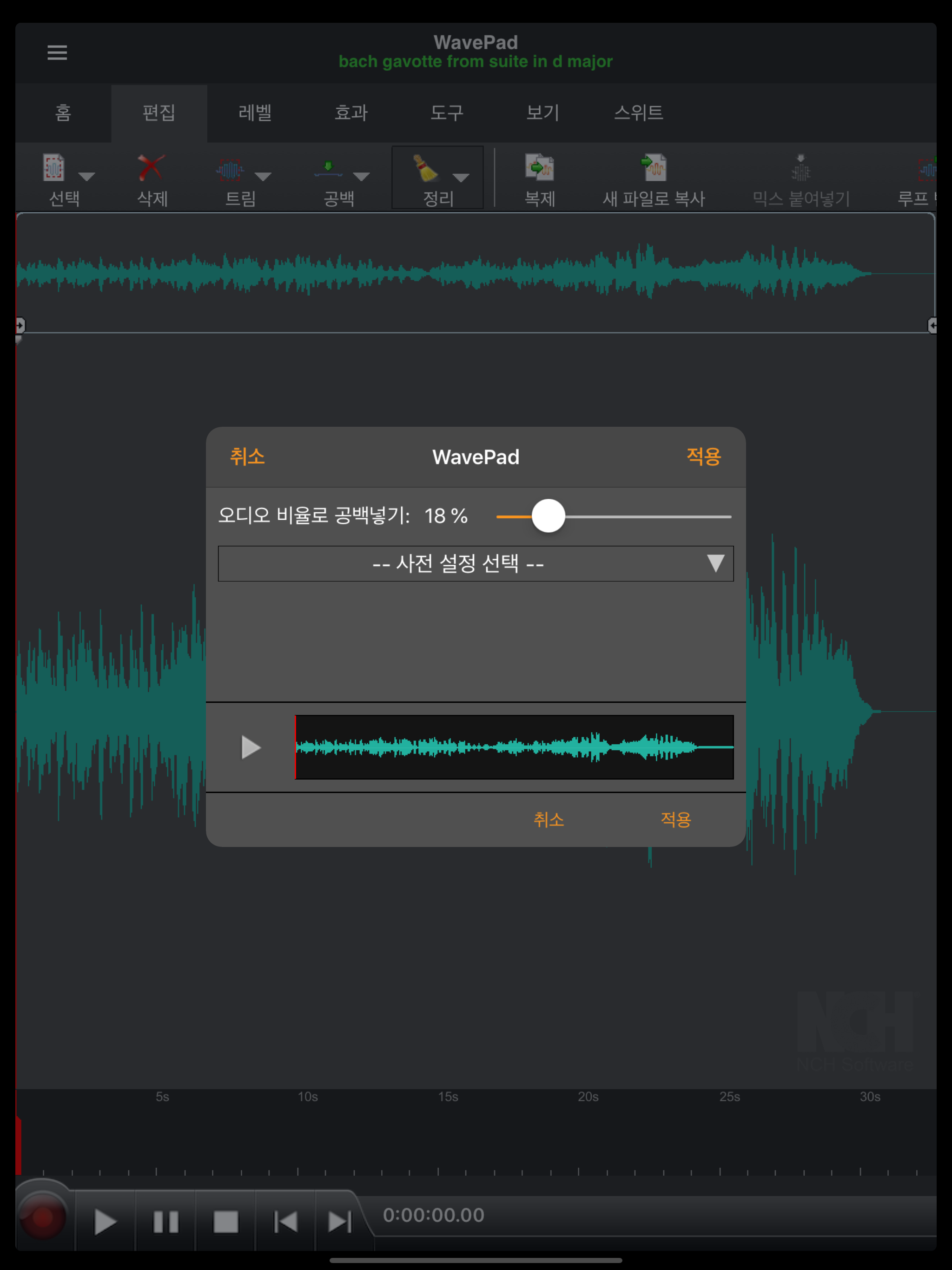Adjust the 오디오 비율로 공백넣기 slider

(x=549, y=516)
